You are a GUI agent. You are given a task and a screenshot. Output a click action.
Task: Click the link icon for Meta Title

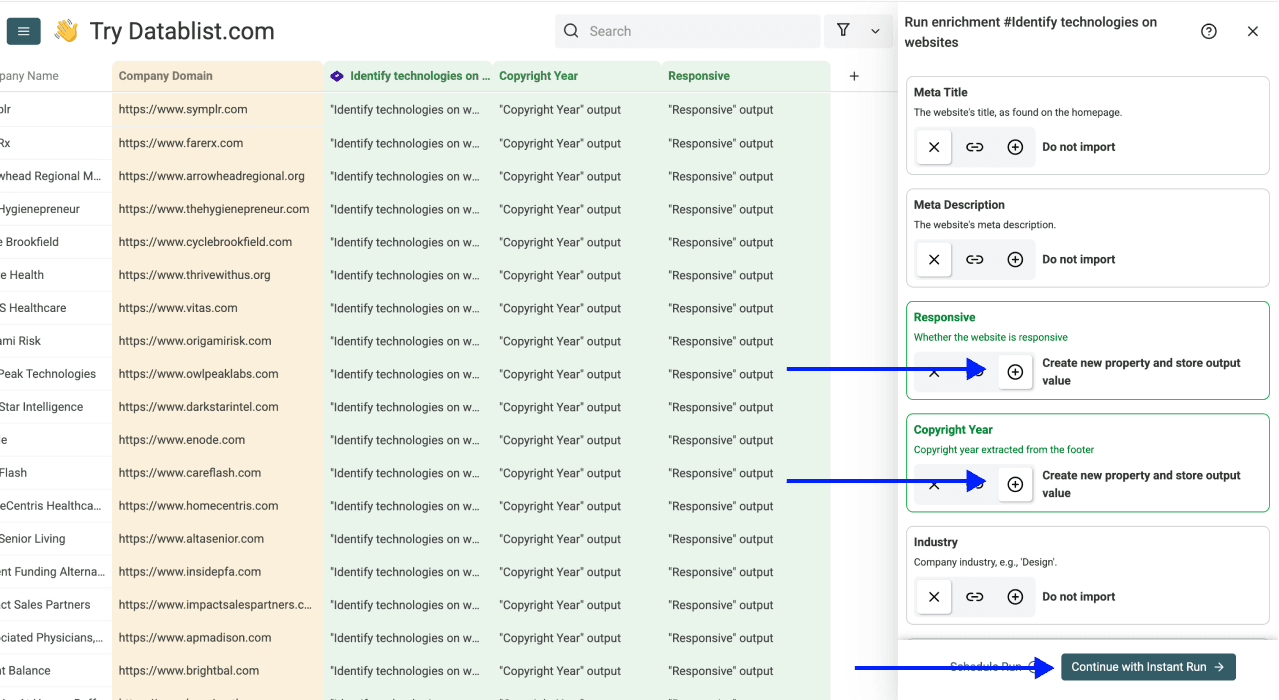tap(974, 147)
